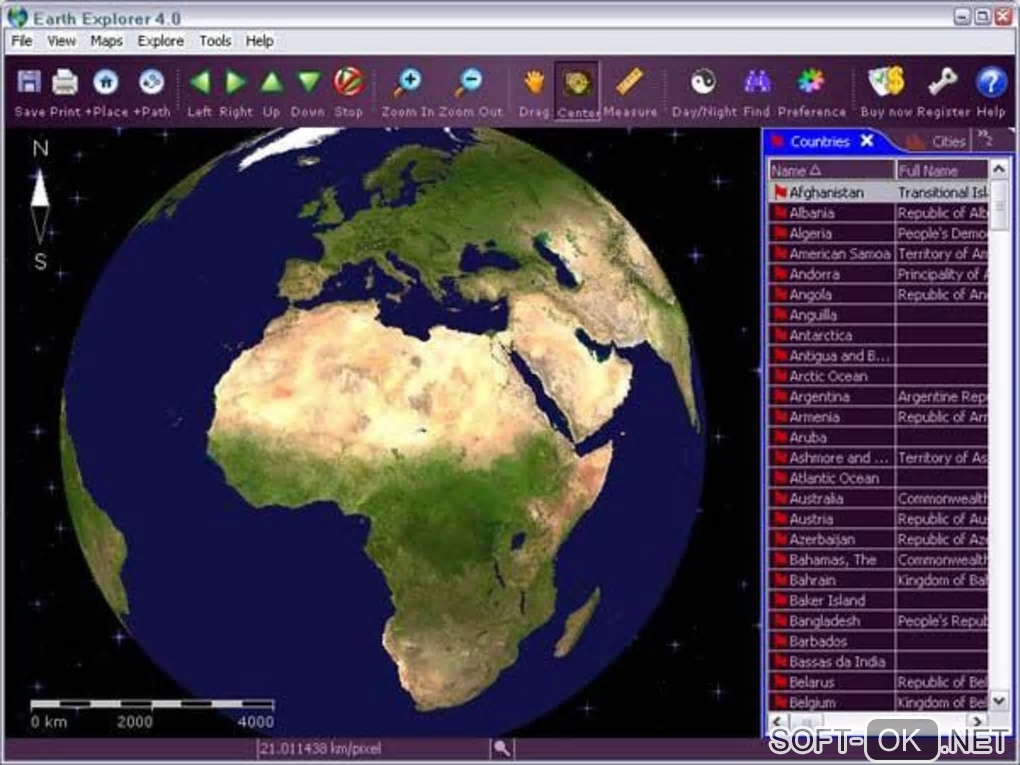This screenshot has height=765, width=1020.
Task: Click the list scroll-down arrow
Action: click(x=999, y=701)
